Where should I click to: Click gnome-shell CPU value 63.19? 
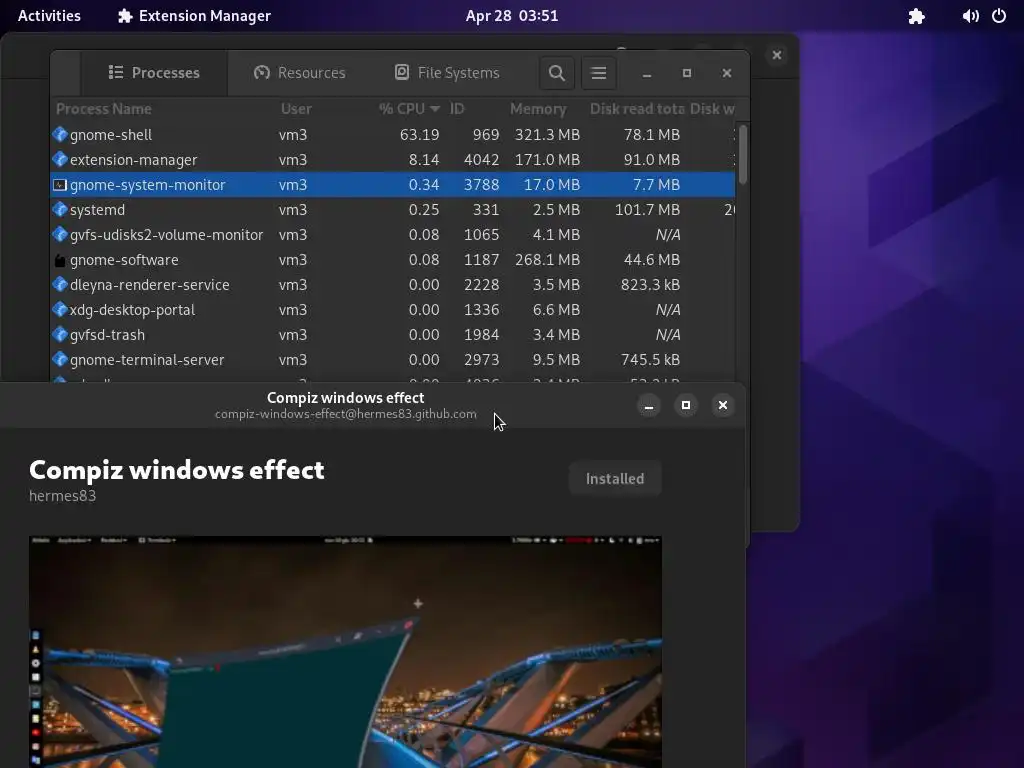pyautogui.click(x=419, y=135)
